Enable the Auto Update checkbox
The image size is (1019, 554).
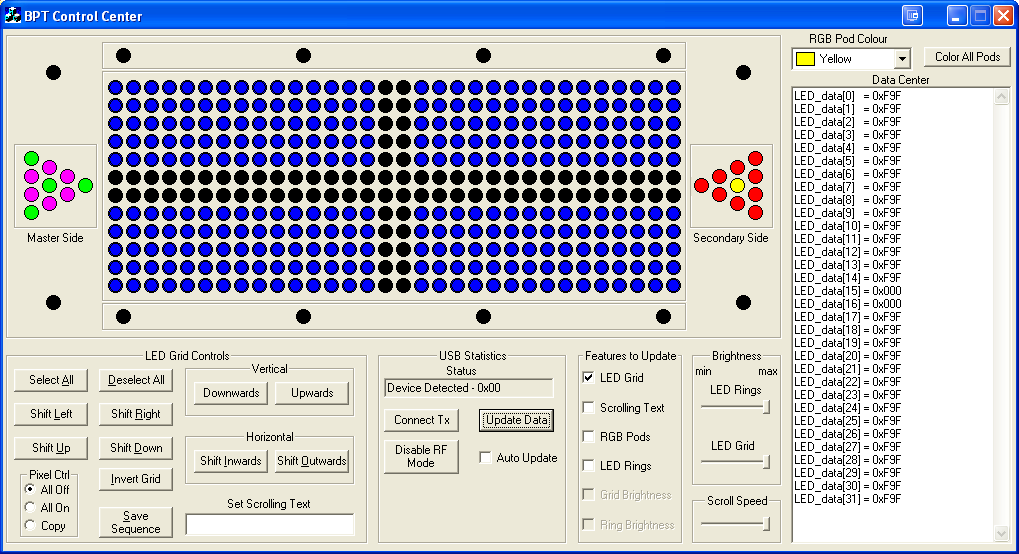(486, 458)
